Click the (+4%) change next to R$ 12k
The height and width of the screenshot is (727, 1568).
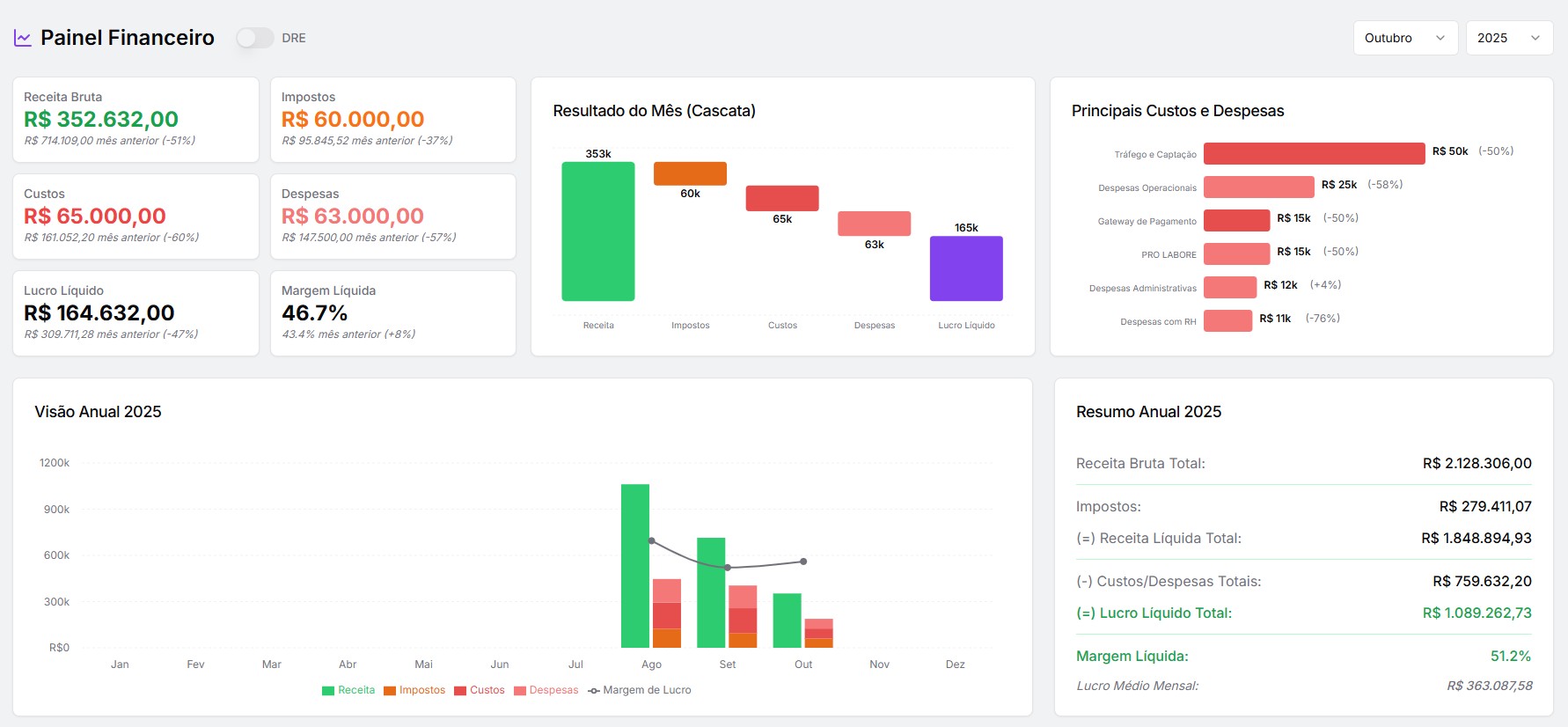click(x=1325, y=285)
